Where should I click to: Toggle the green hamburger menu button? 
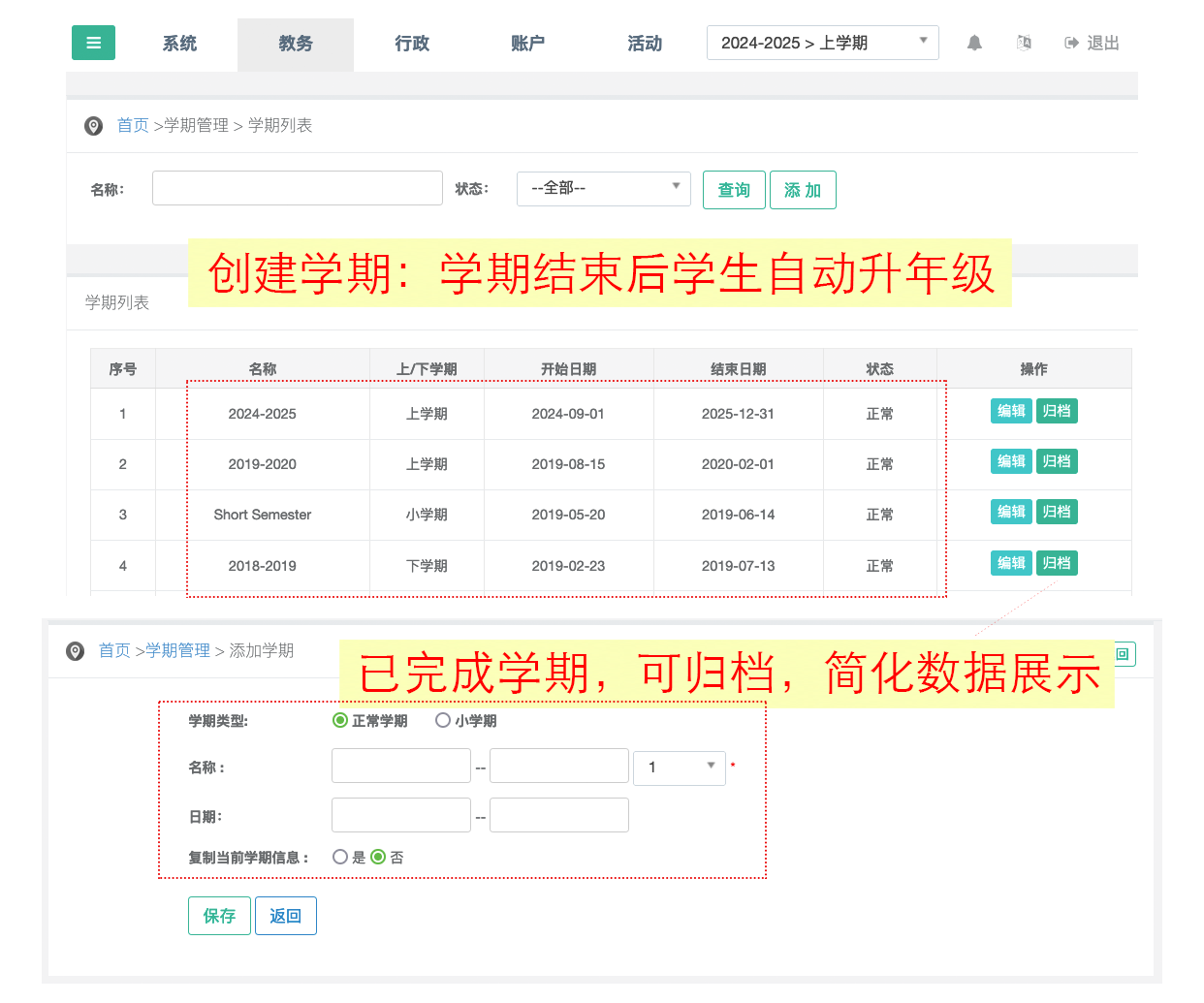tap(93, 43)
